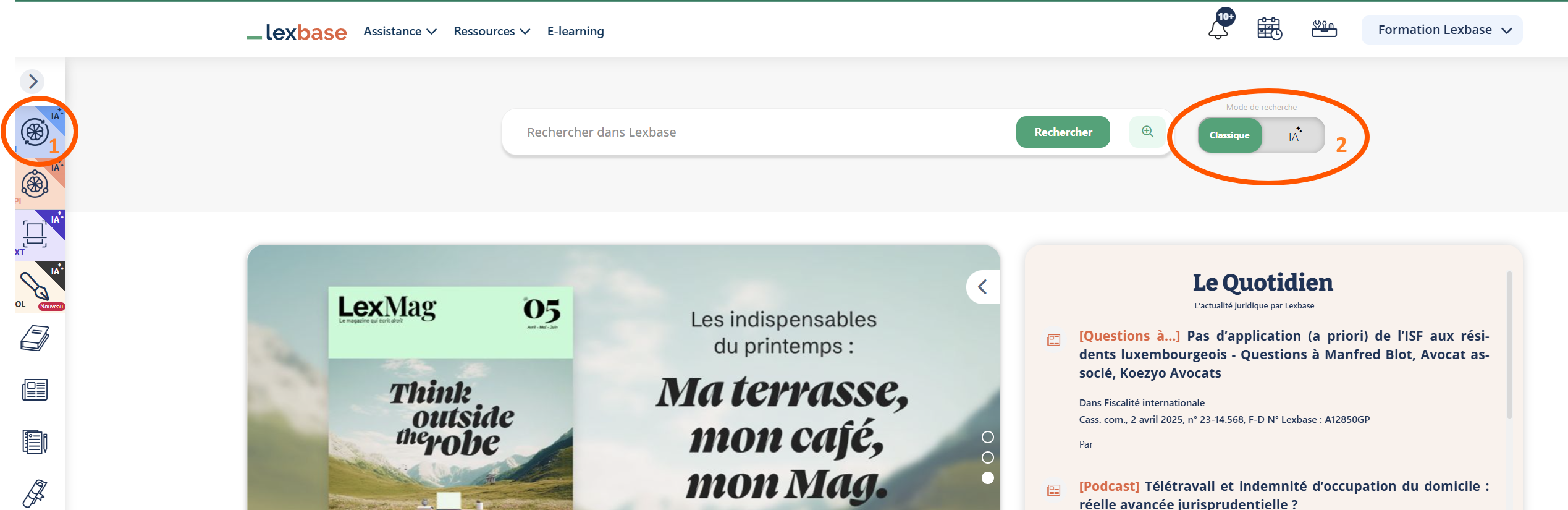The height and width of the screenshot is (510, 1568).
Task: Open the calendar icon in header
Action: point(1270,29)
